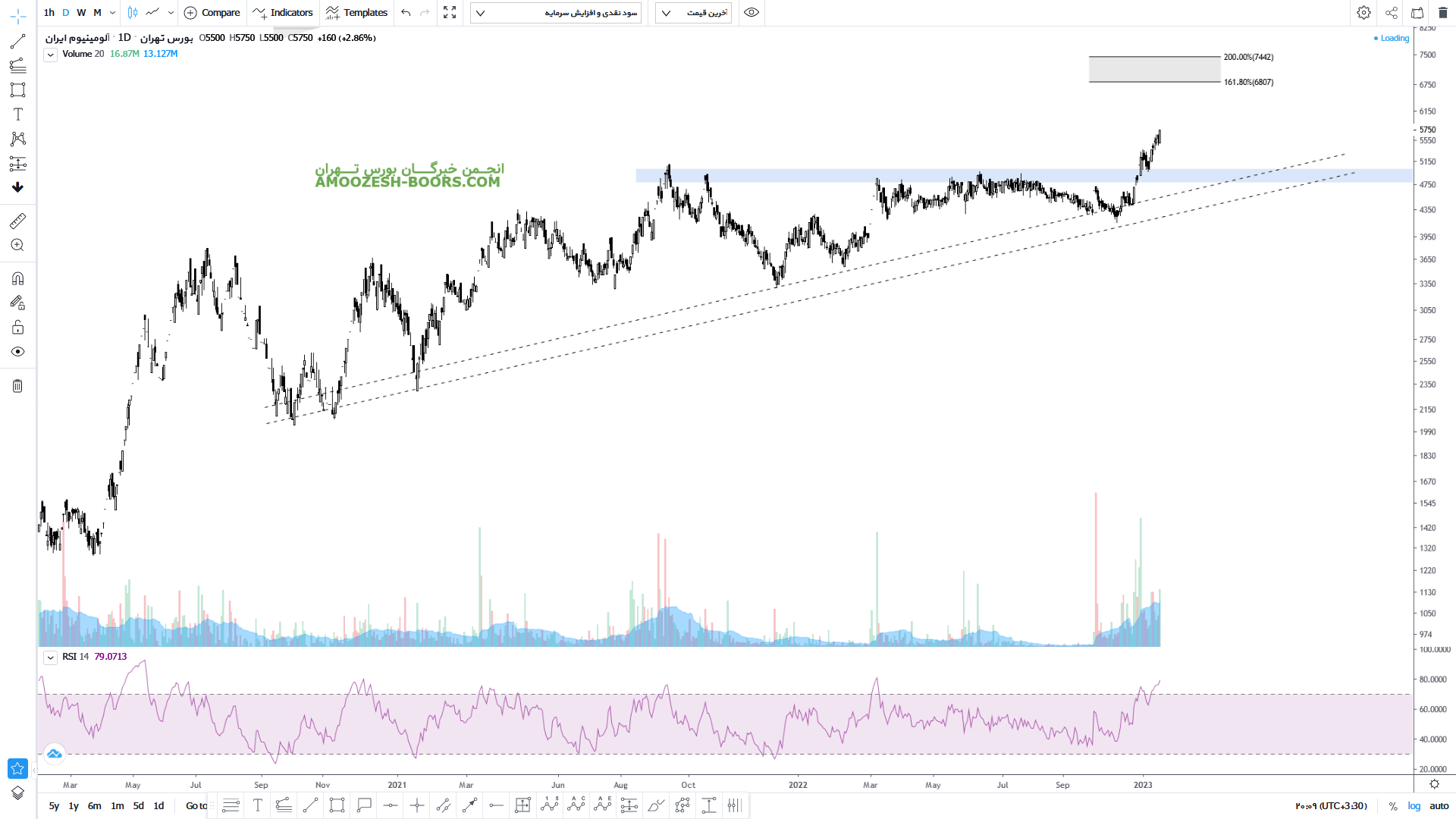Select the text annotation tool
1456x819 pixels.
[x=17, y=115]
